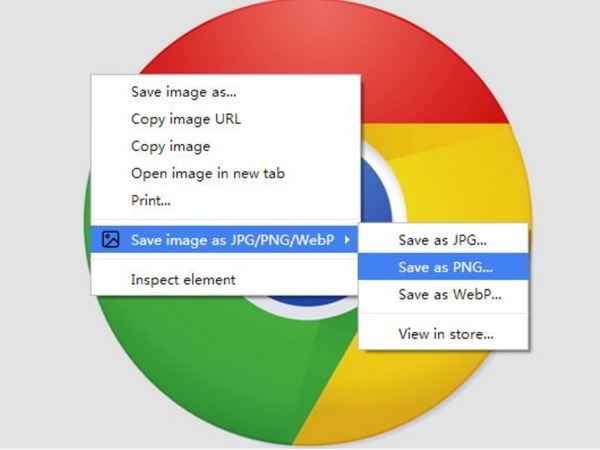
Task: Select the highlighted Save as PNG... option
Action: (x=443, y=267)
